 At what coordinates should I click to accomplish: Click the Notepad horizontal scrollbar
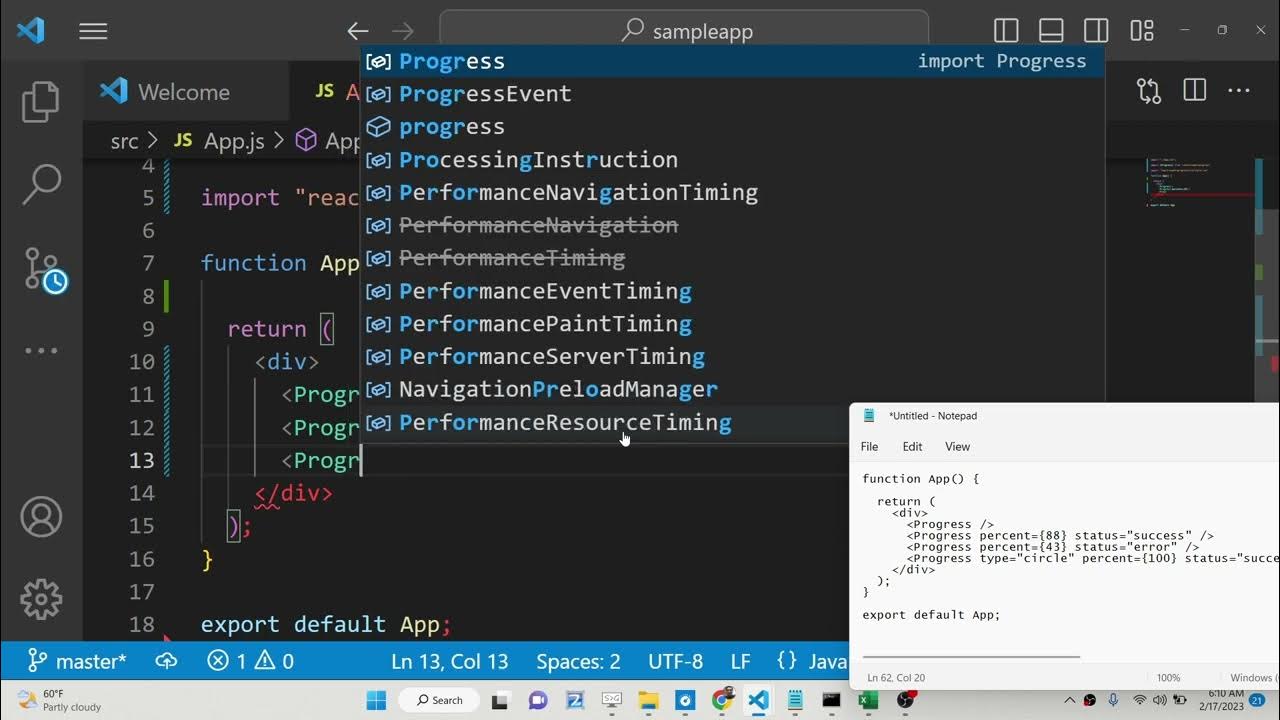[x=970, y=657]
